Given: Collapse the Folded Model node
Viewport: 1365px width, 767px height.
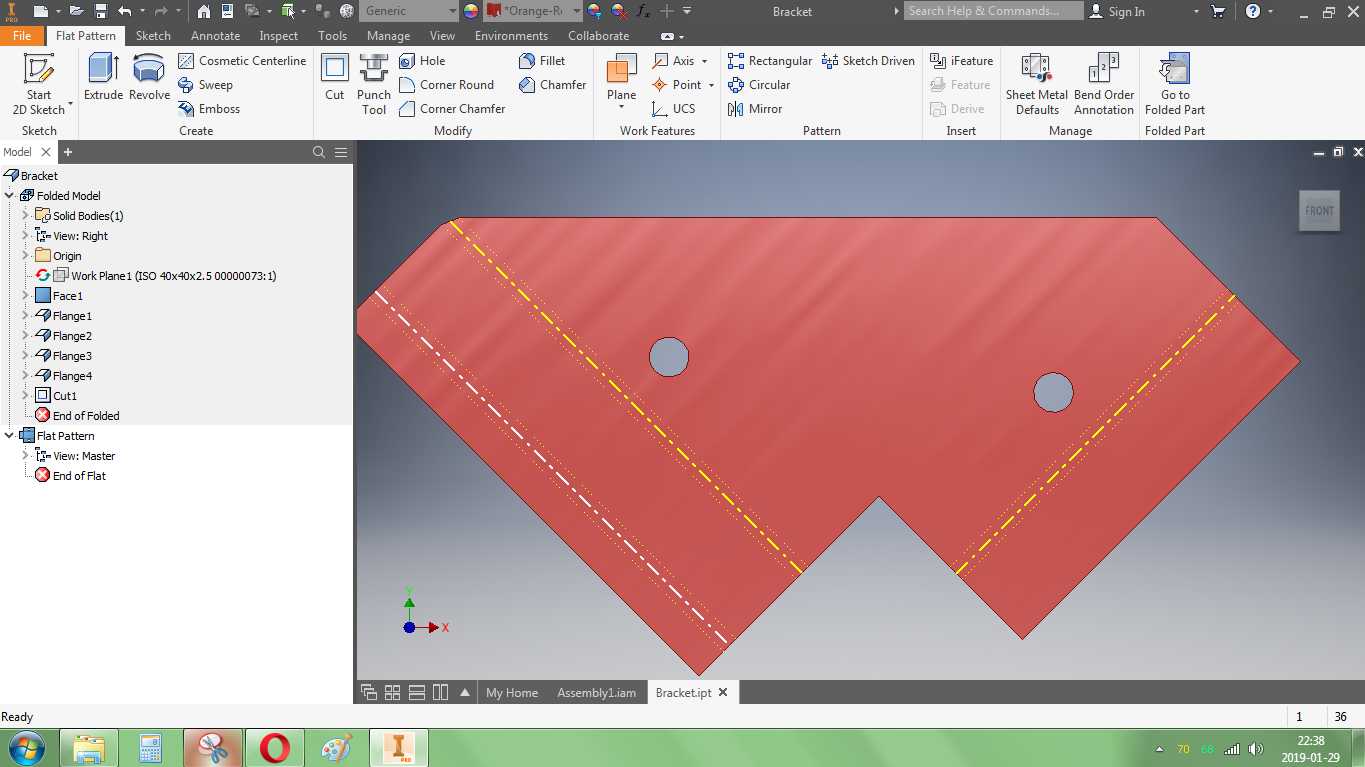Looking at the screenshot, I should 10,196.
